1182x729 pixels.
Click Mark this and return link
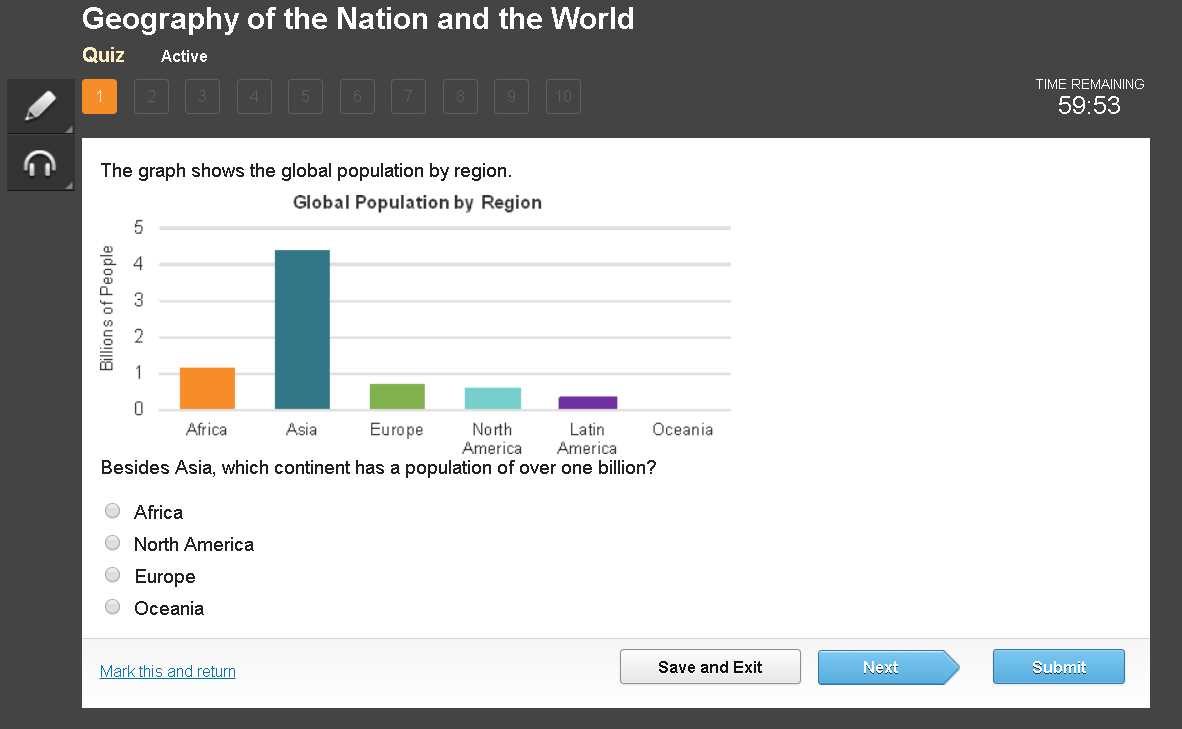[x=167, y=671]
